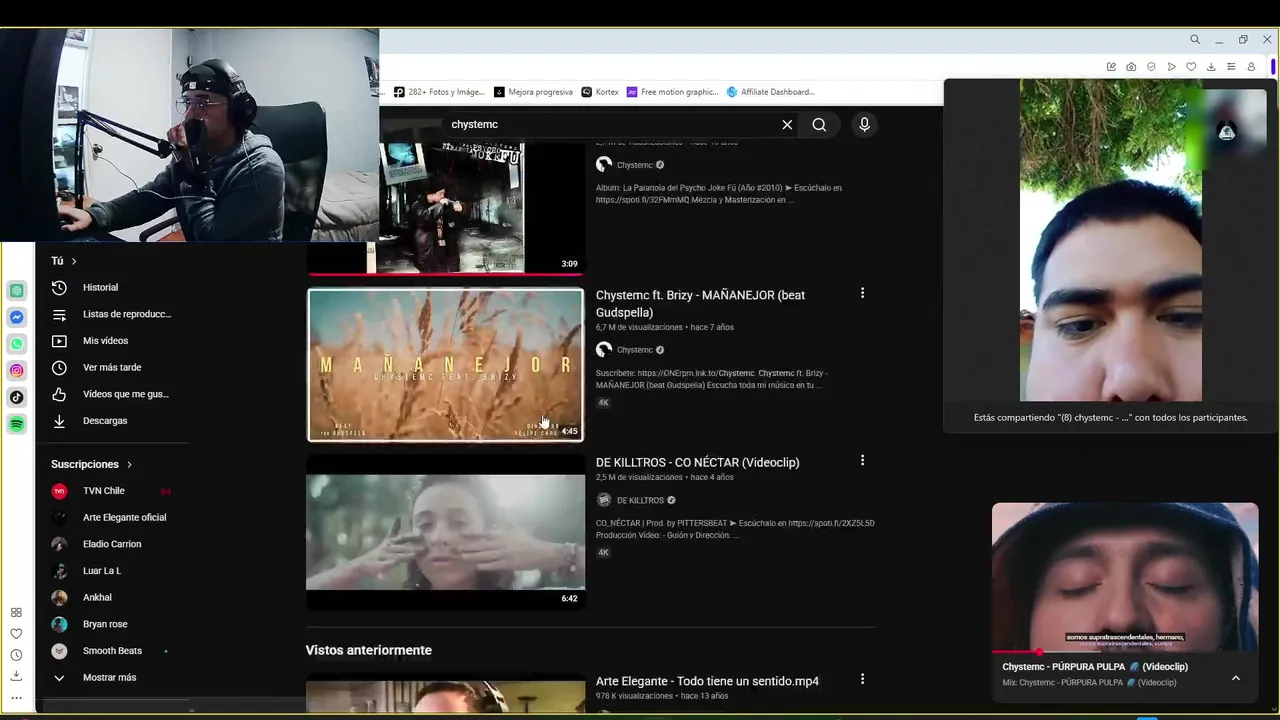
Task: Open TikTok in the Opera sidebar
Action: pyautogui.click(x=17, y=397)
